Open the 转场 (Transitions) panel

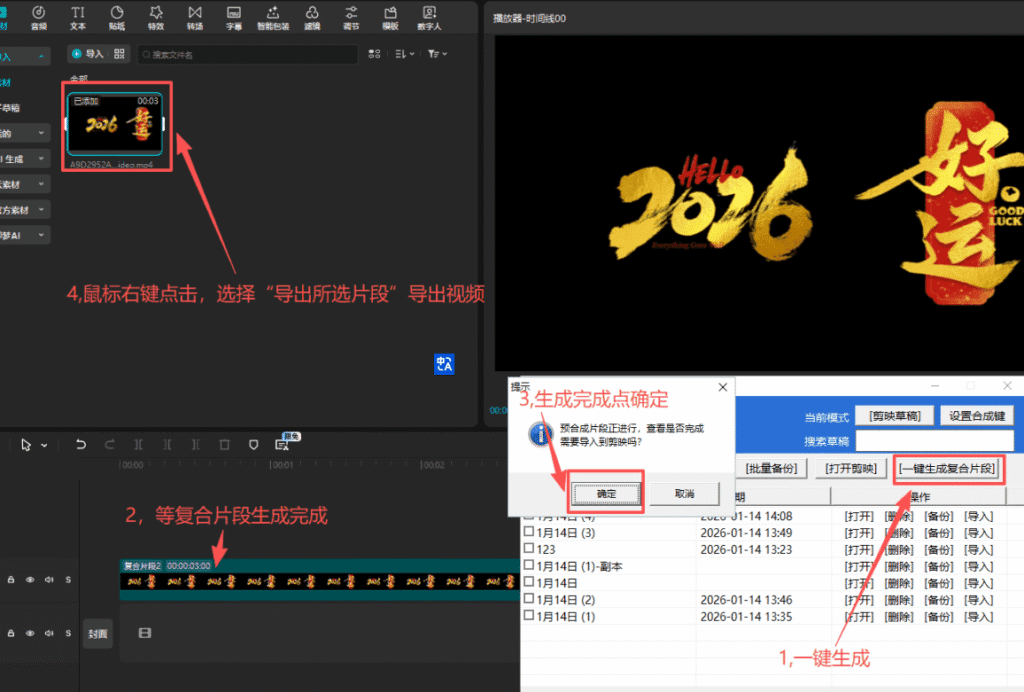(197, 17)
